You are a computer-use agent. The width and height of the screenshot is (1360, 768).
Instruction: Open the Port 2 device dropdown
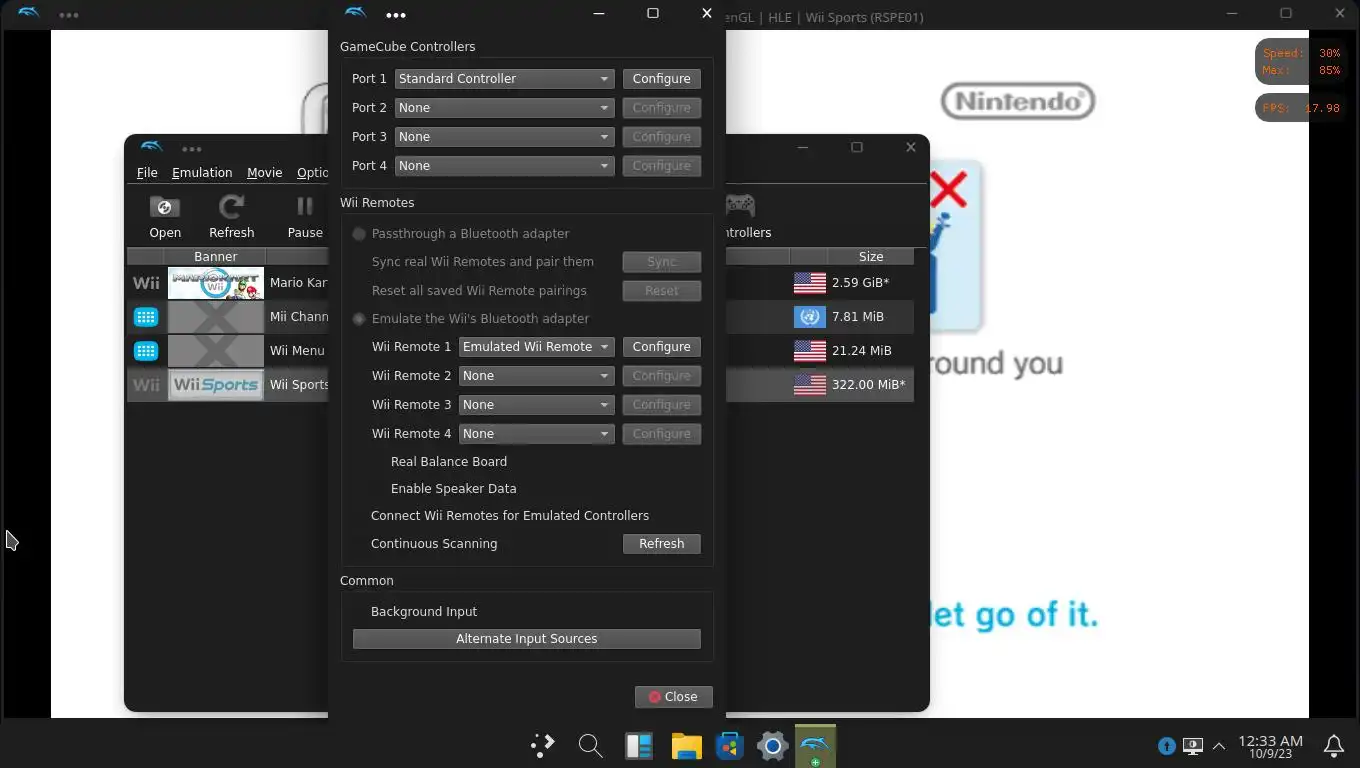point(504,108)
